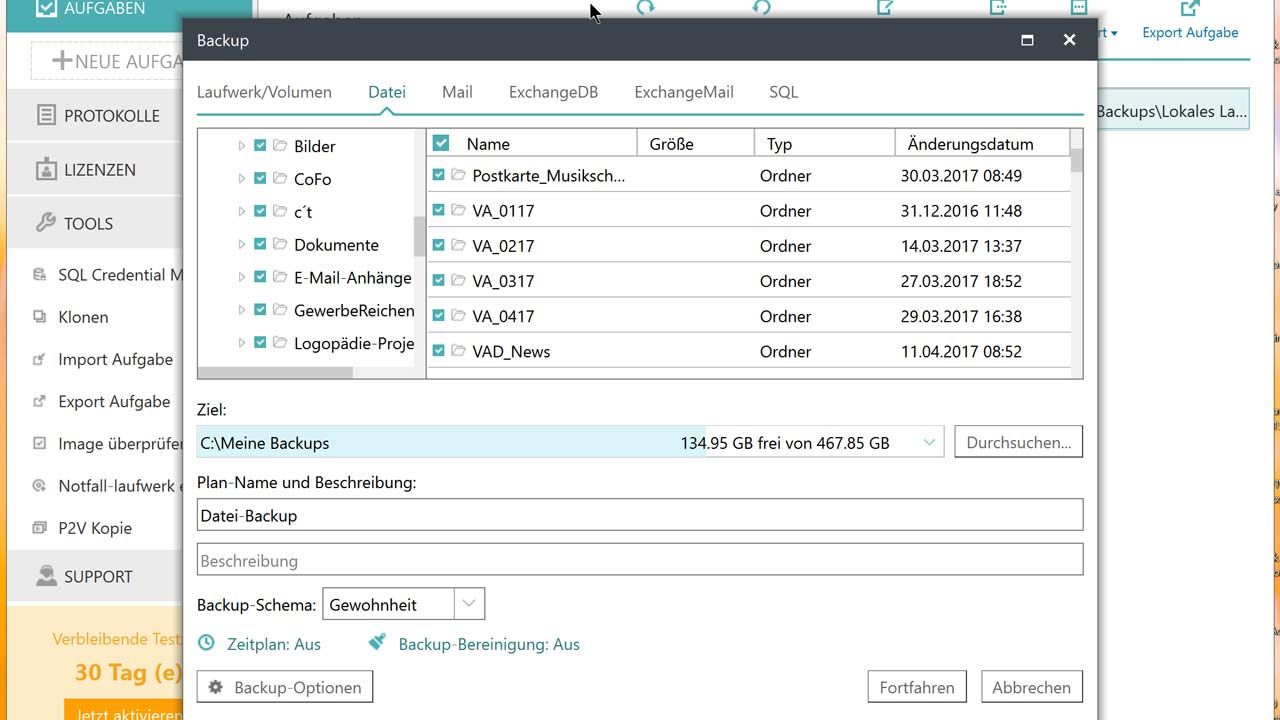Click the Durchsuchen button
1280x720 pixels.
point(1018,442)
